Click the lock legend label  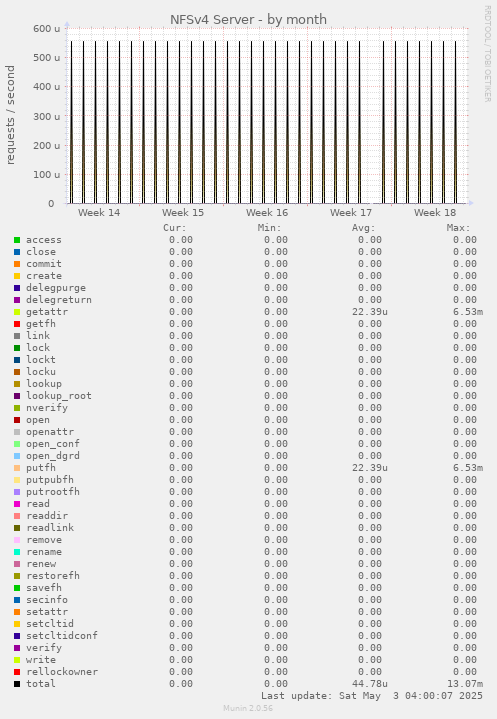[x=38, y=348]
